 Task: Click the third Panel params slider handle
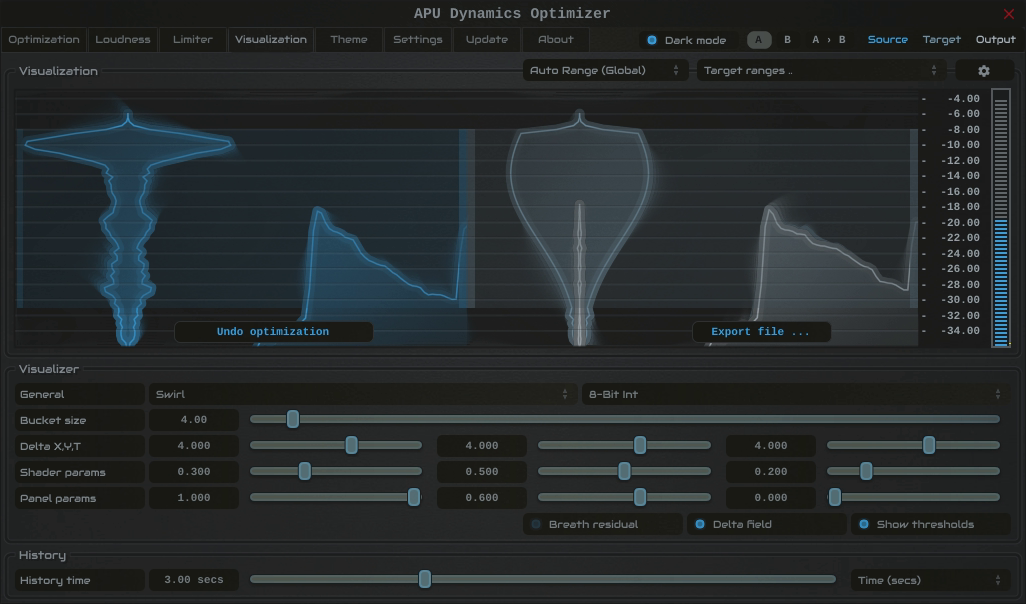[834, 498]
